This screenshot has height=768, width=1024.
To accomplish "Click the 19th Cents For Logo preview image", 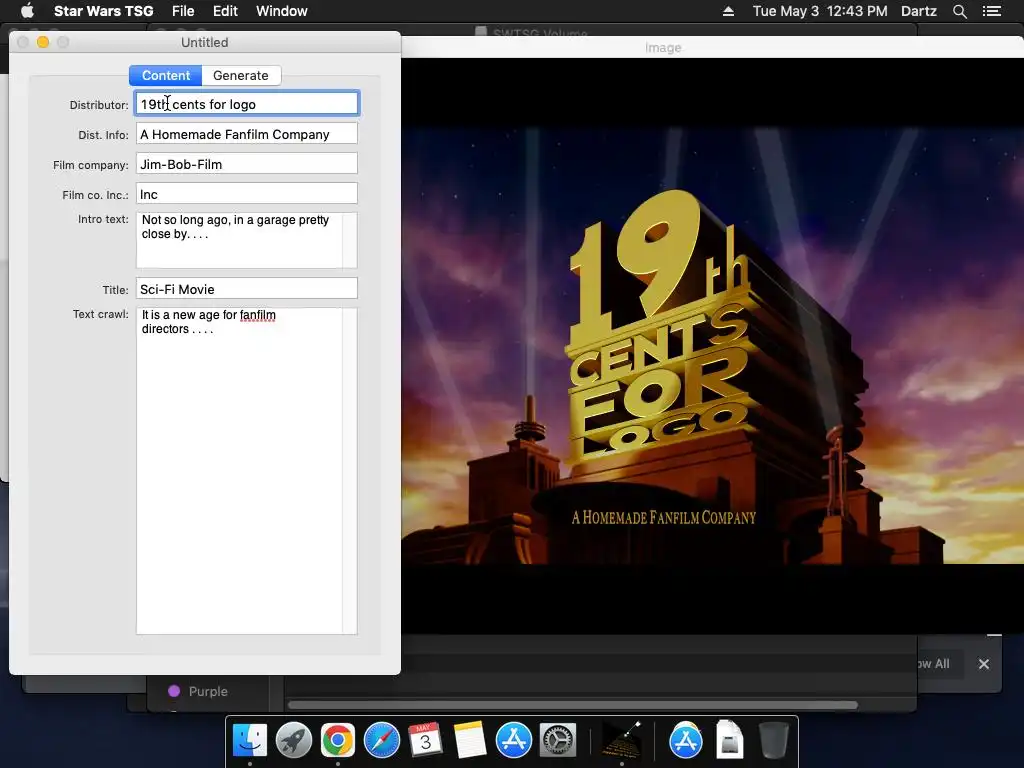I will (712, 345).
